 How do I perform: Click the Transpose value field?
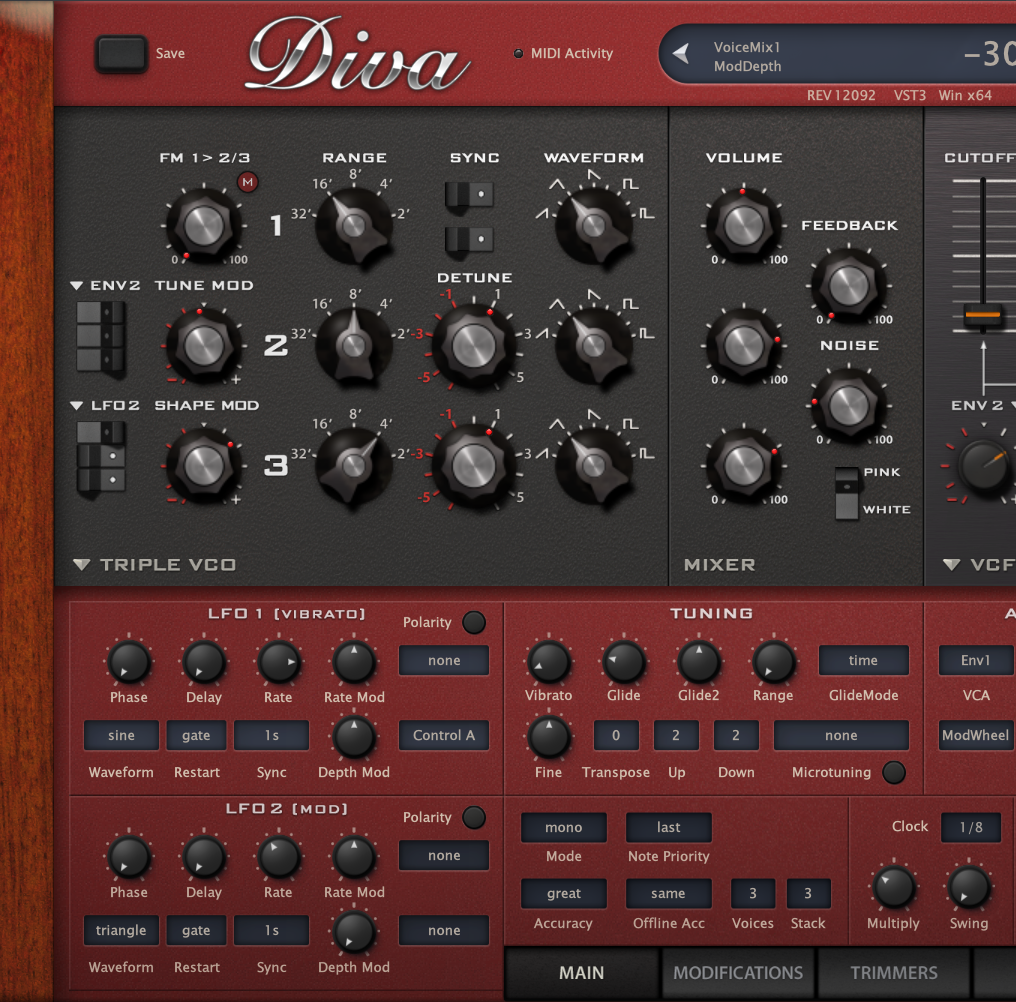[616, 735]
